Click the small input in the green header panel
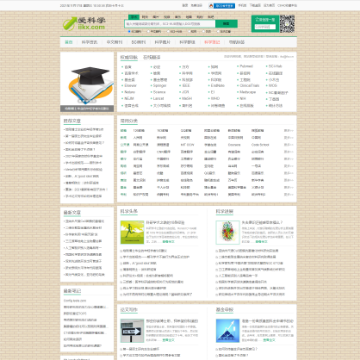The height and width of the screenshot is (360, 360). pyautogui.click(x=265, y=27)
